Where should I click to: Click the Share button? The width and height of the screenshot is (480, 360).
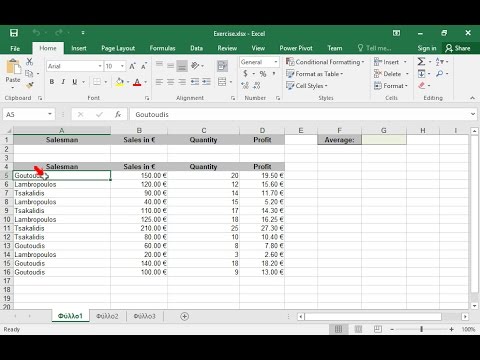[x=458, y=48]
